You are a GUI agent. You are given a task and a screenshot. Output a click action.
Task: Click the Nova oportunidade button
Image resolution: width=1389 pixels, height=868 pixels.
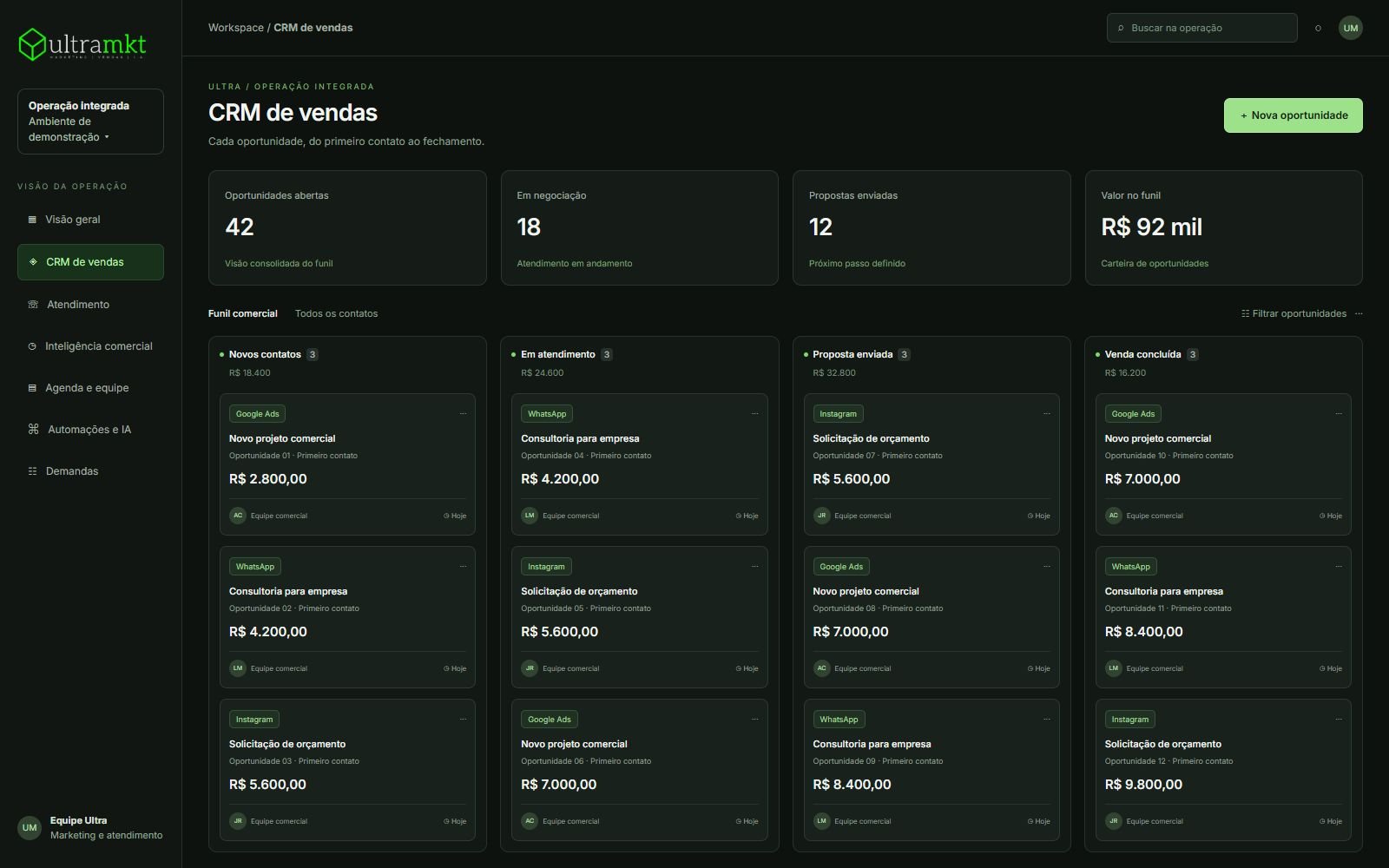click(x=1293, y=115)
